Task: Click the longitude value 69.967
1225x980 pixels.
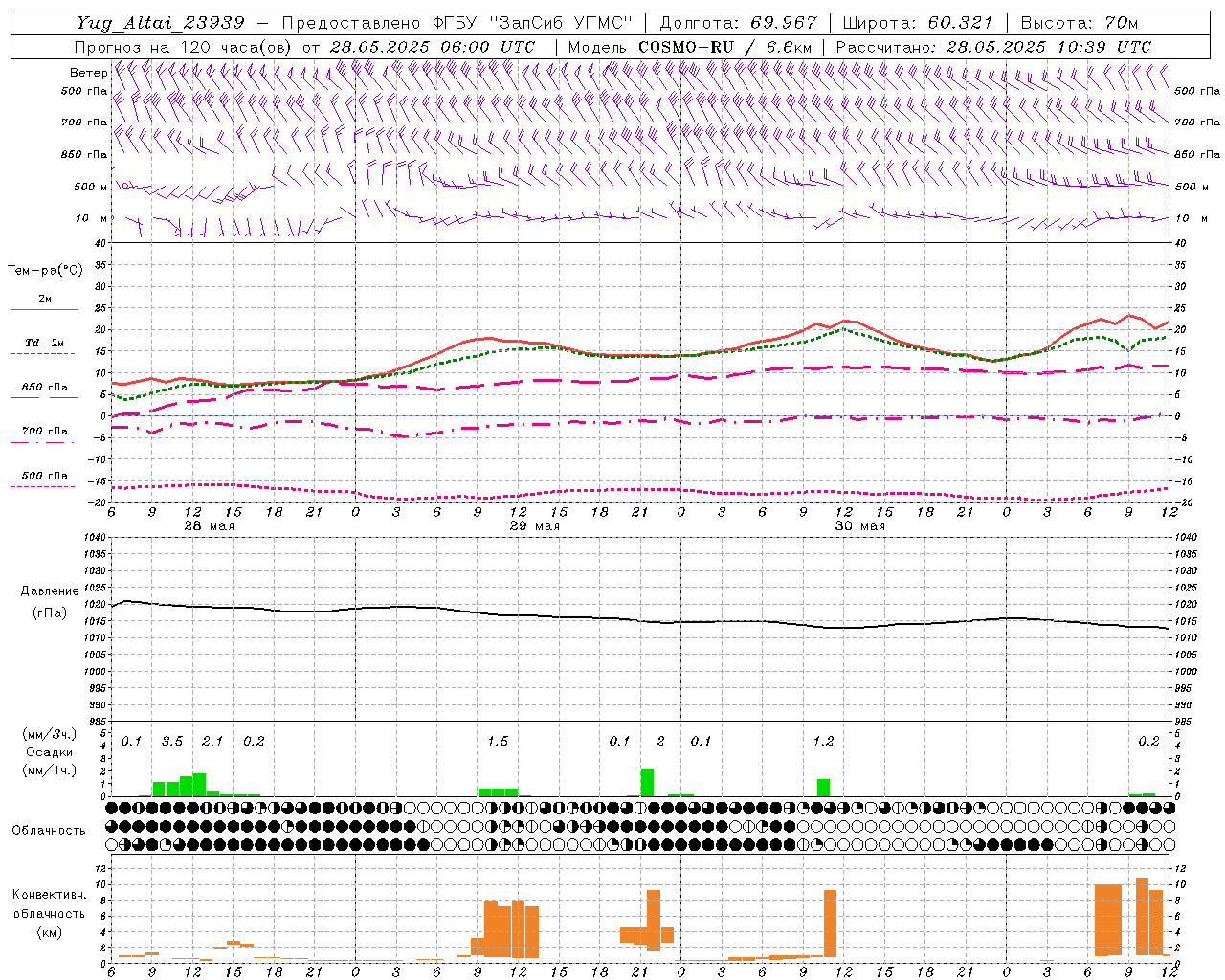Action: tap(785, 23)
